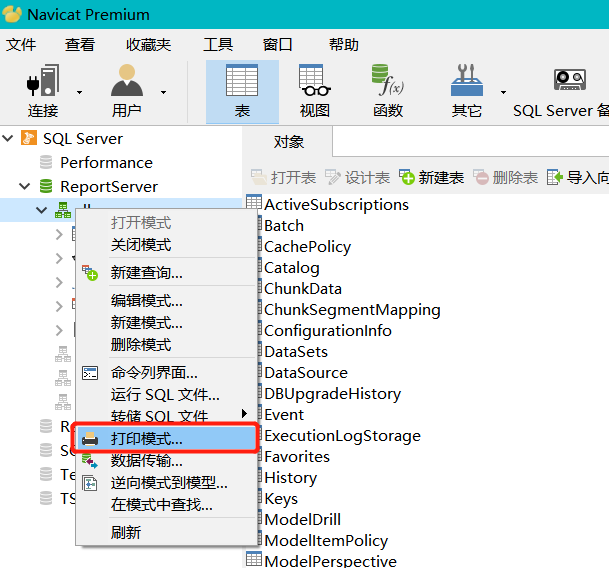Collapse the ReportServer database node
Viewport: 609px width, 568px height.
pyautogui.click(x=24, y=186)
